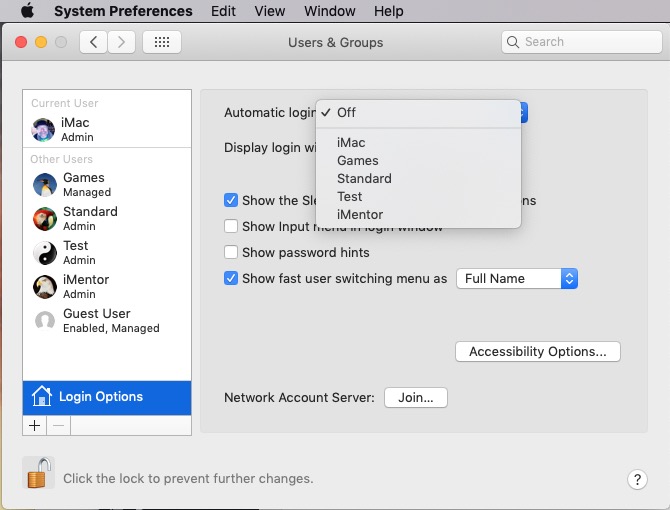Screen dimensions: 670x510
Task: Click Accessibility Options button
Action: [x=538, y=352]
